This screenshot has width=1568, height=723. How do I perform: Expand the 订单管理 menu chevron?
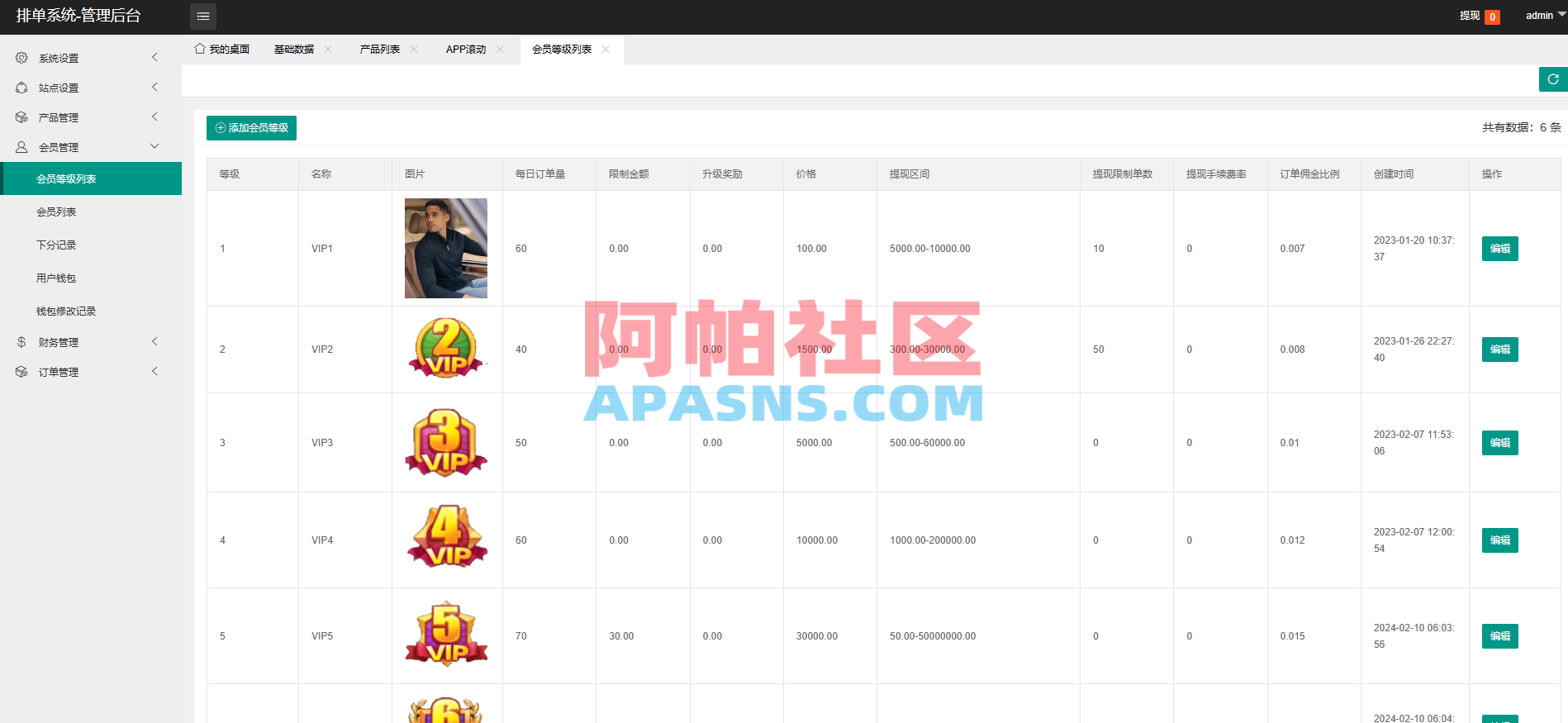click(x=154, y=371)
